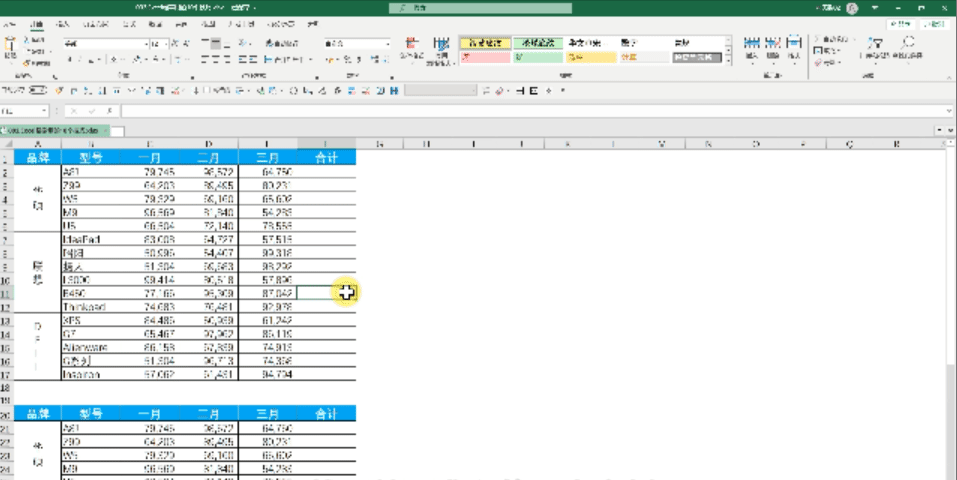The image size is (957, 480).
Task: Click the Decrease Indent icon
Action: tap(243, 59)
